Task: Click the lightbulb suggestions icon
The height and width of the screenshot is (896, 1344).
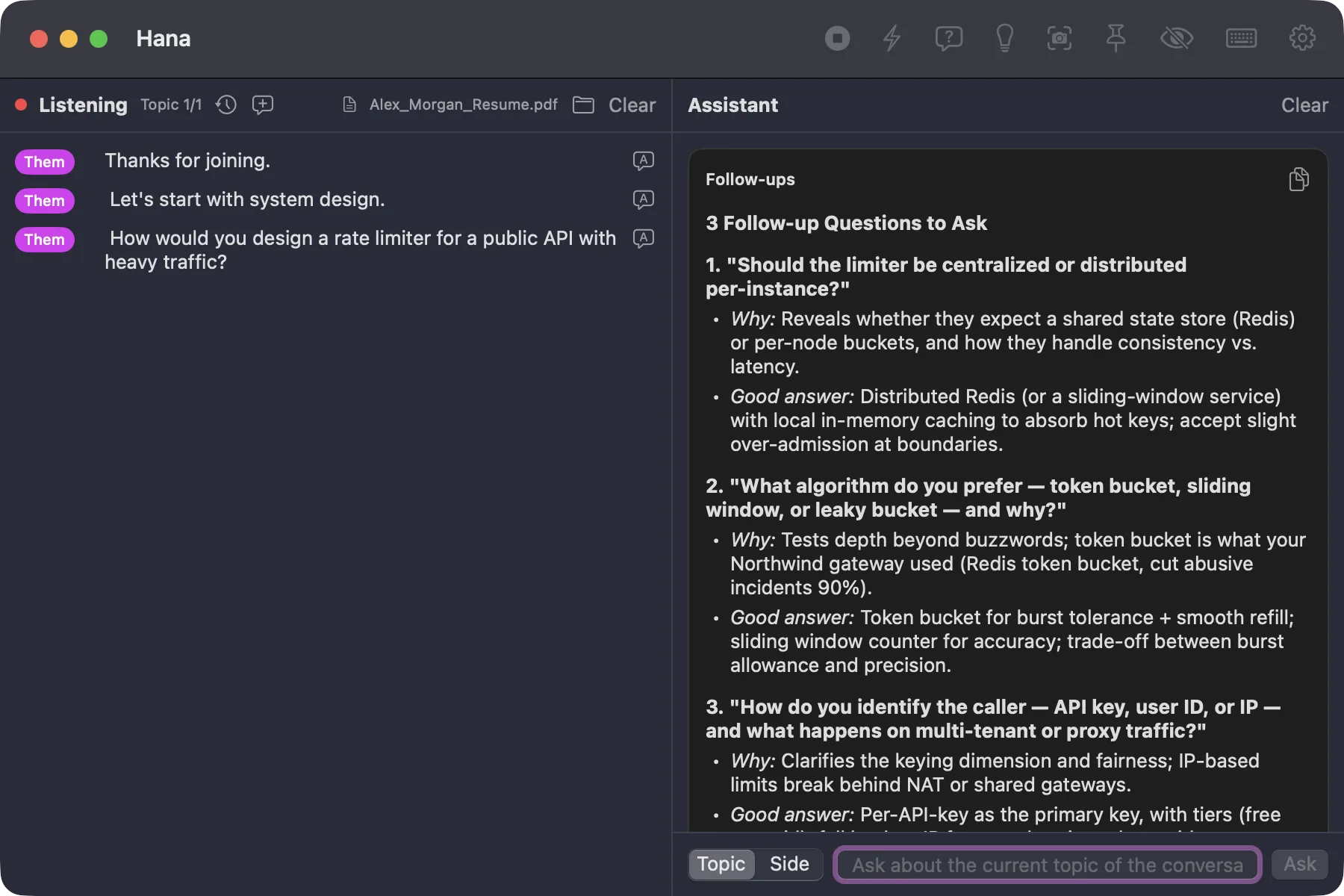Action: coord(1005,38)
